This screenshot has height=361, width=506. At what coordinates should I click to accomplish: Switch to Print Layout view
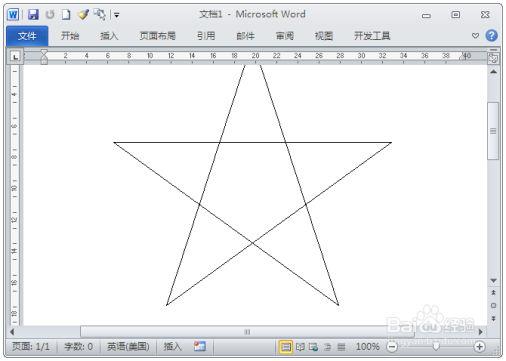tap(286, 347)
